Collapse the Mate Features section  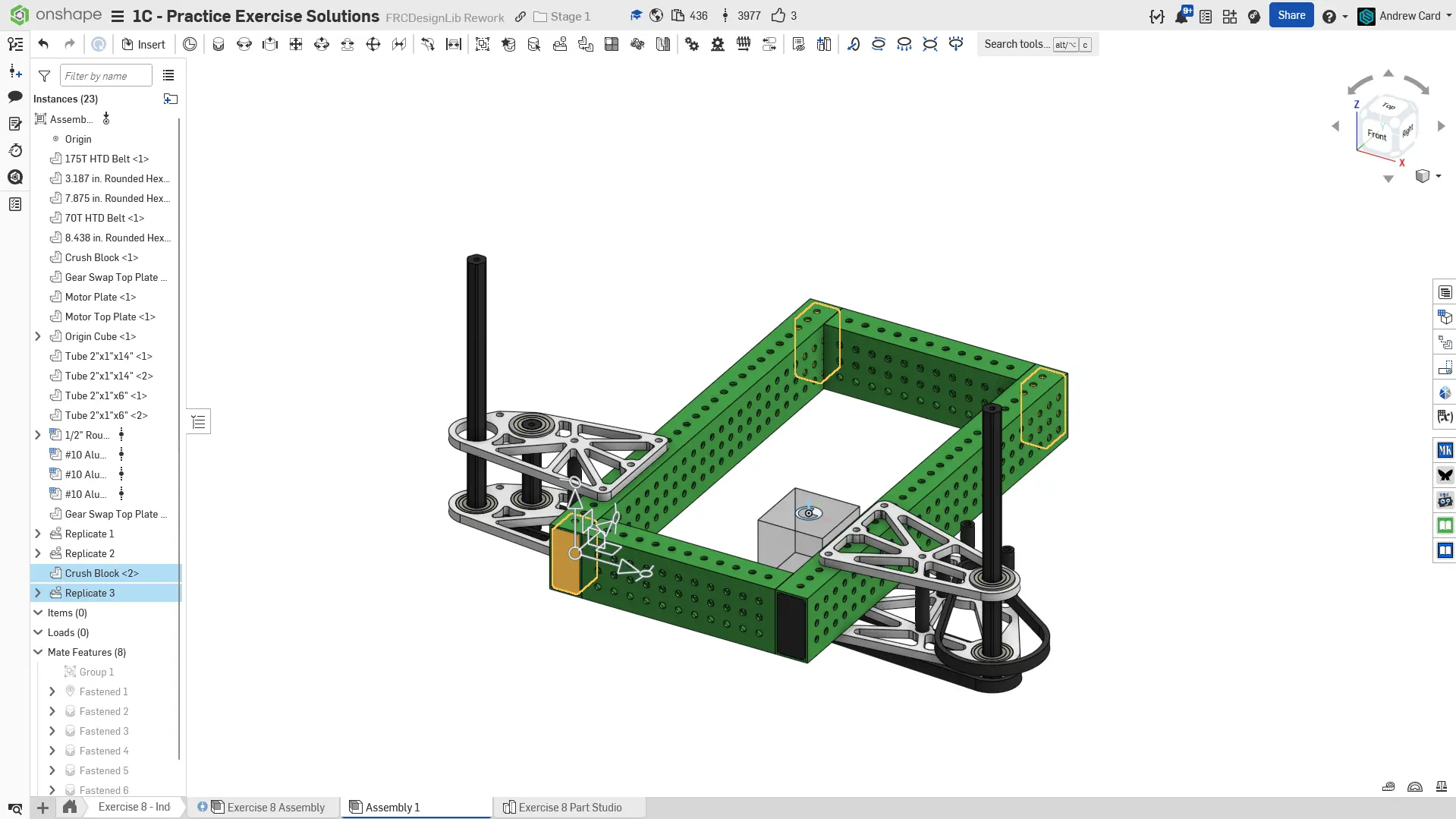pos(38,652)
